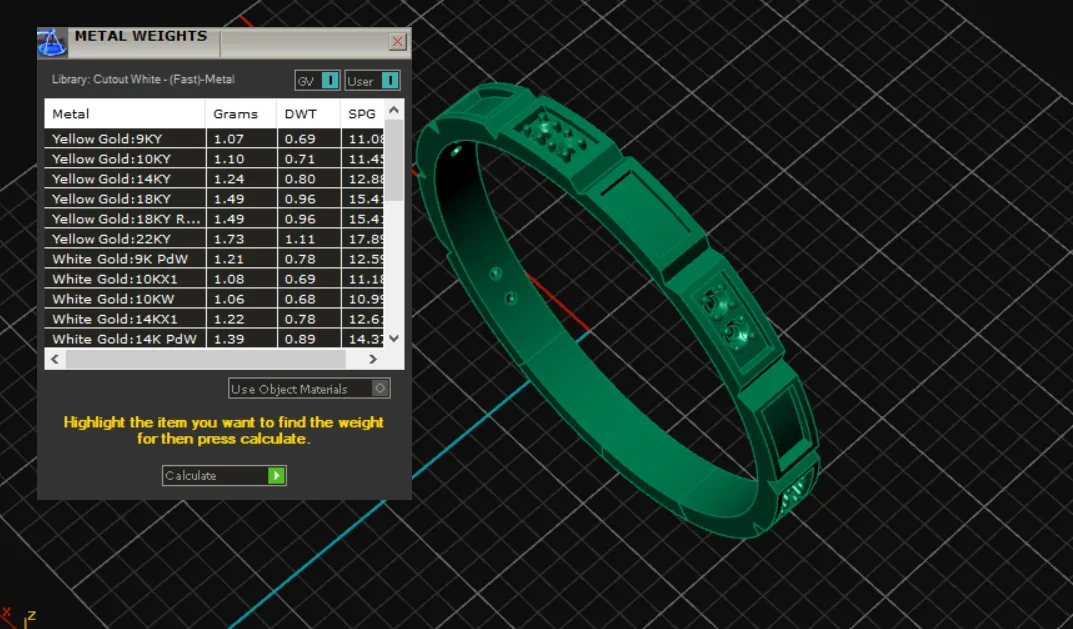The height and width of the screenshot is (629, 1073).
Task: Select the White Gold:10KX1 row
Action: [214, 279]
